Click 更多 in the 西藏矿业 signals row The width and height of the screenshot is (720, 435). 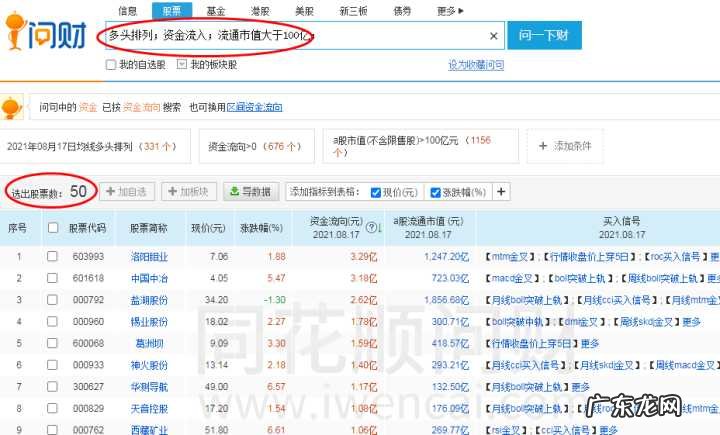click(x=608, y=430)
